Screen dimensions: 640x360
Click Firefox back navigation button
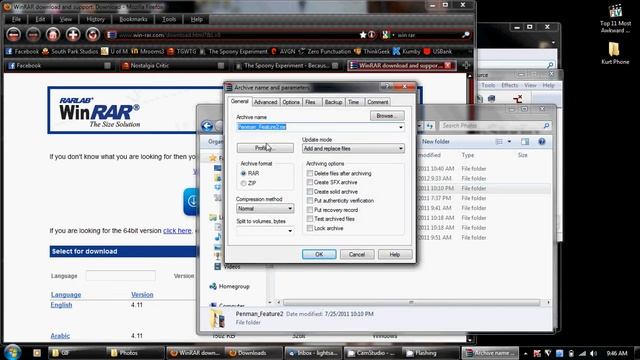(13, 35)
